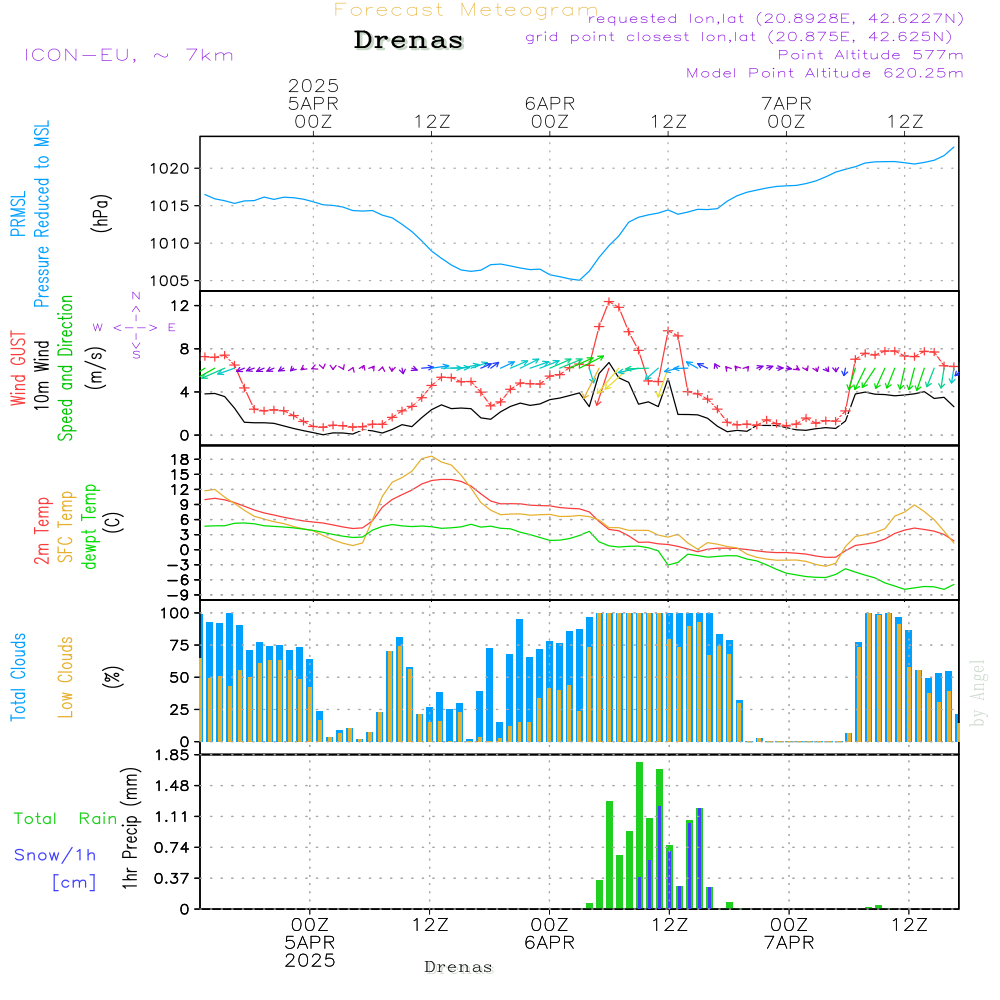The image size is (1000, 1000).
Task: Click the grid point closest lon,lat text
Action: [x=739, y=36]
